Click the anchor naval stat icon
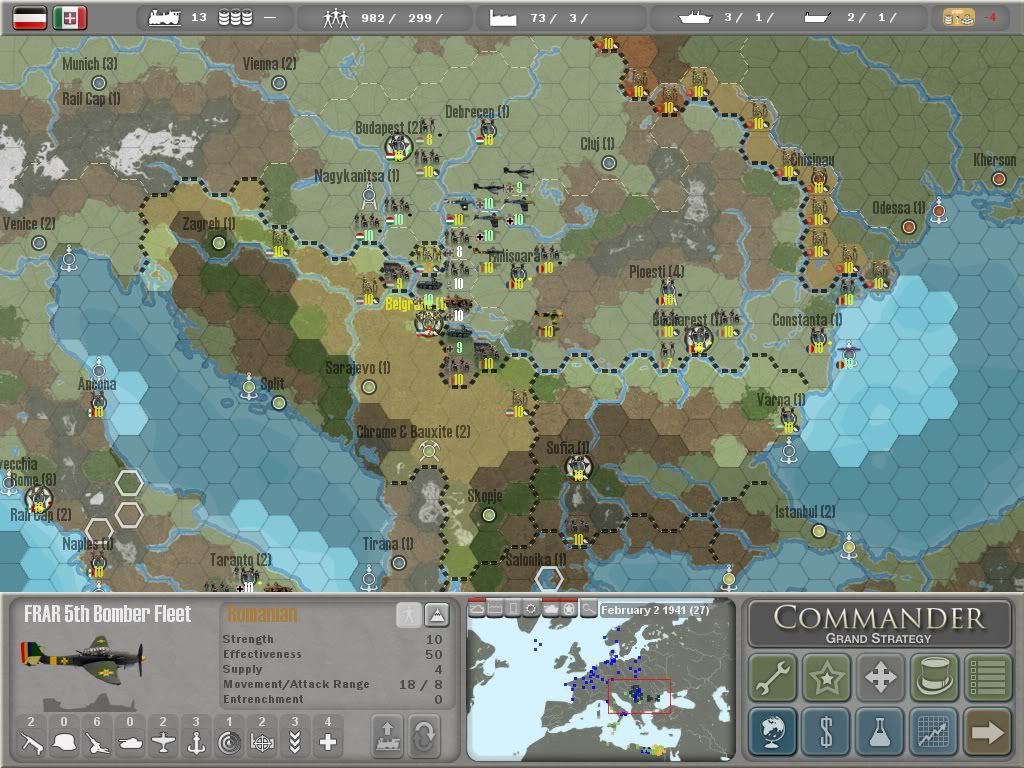This screenshot has height=768, width=1024. tap(196, 743)
